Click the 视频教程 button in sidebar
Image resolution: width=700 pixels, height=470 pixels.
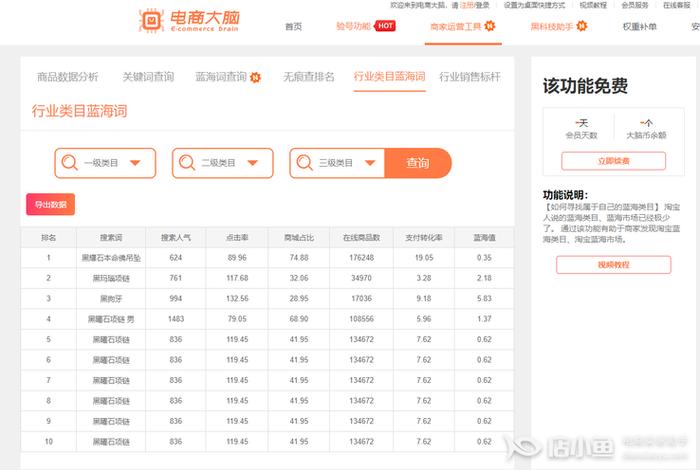click(x=613, y=265)
